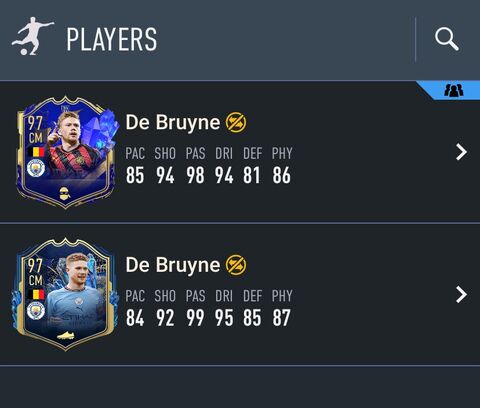Select the sky-blue-kit De Bruyne card thumbnail
480x408 pixels.
(x=65, y=295)
